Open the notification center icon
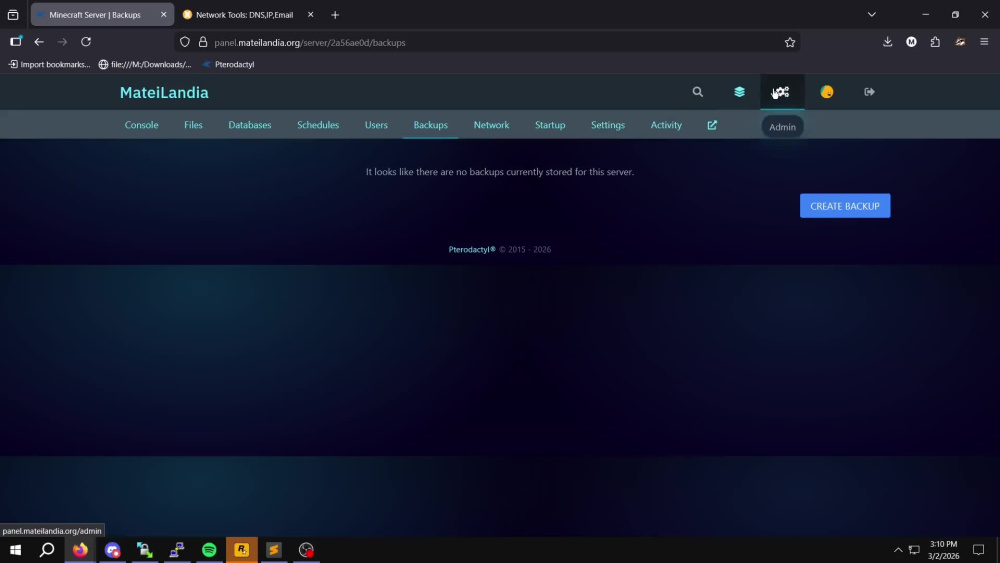1000x563 pixels. [978, 550]
